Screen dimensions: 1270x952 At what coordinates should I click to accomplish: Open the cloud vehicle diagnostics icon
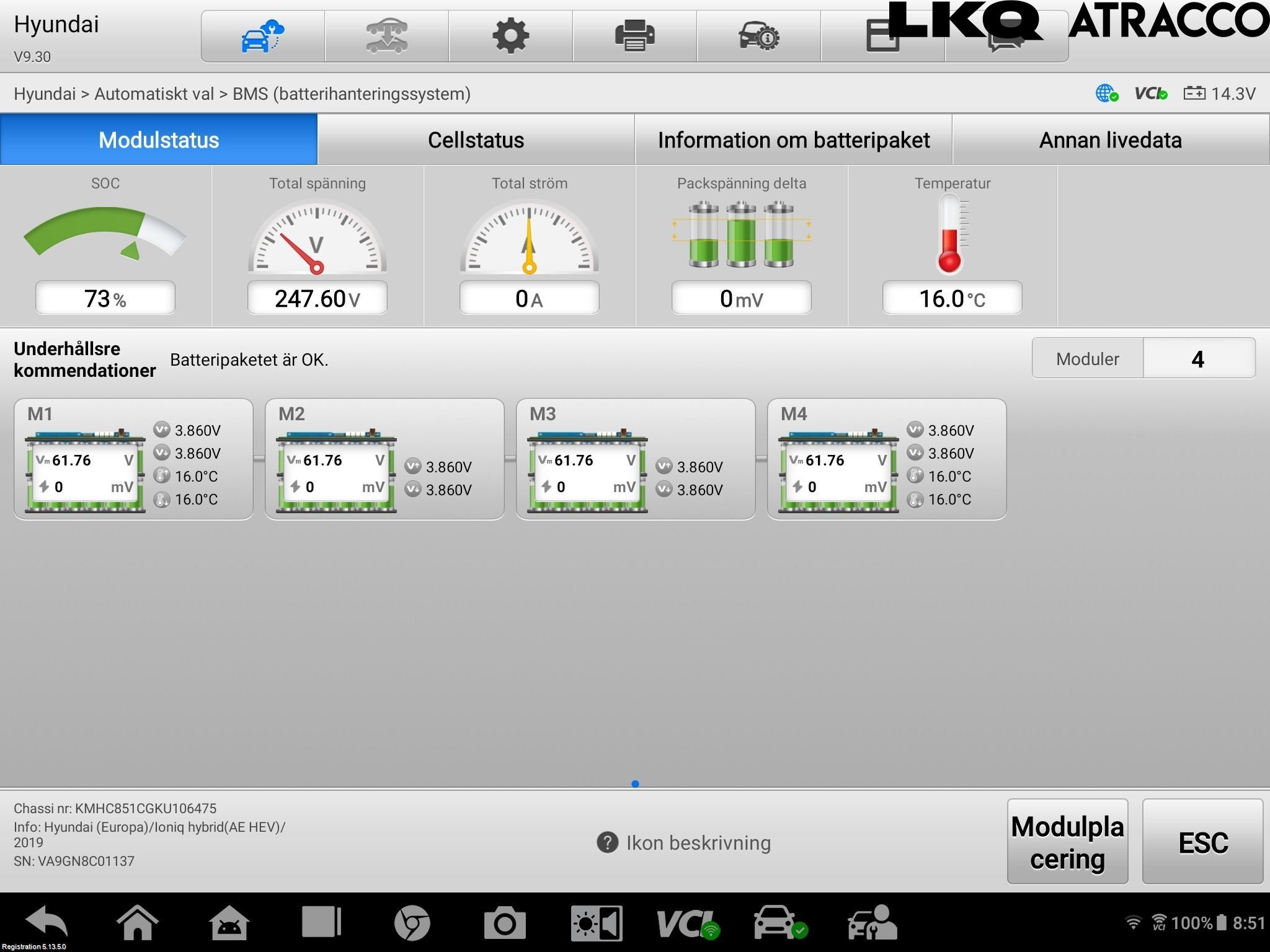pos(262,36)
